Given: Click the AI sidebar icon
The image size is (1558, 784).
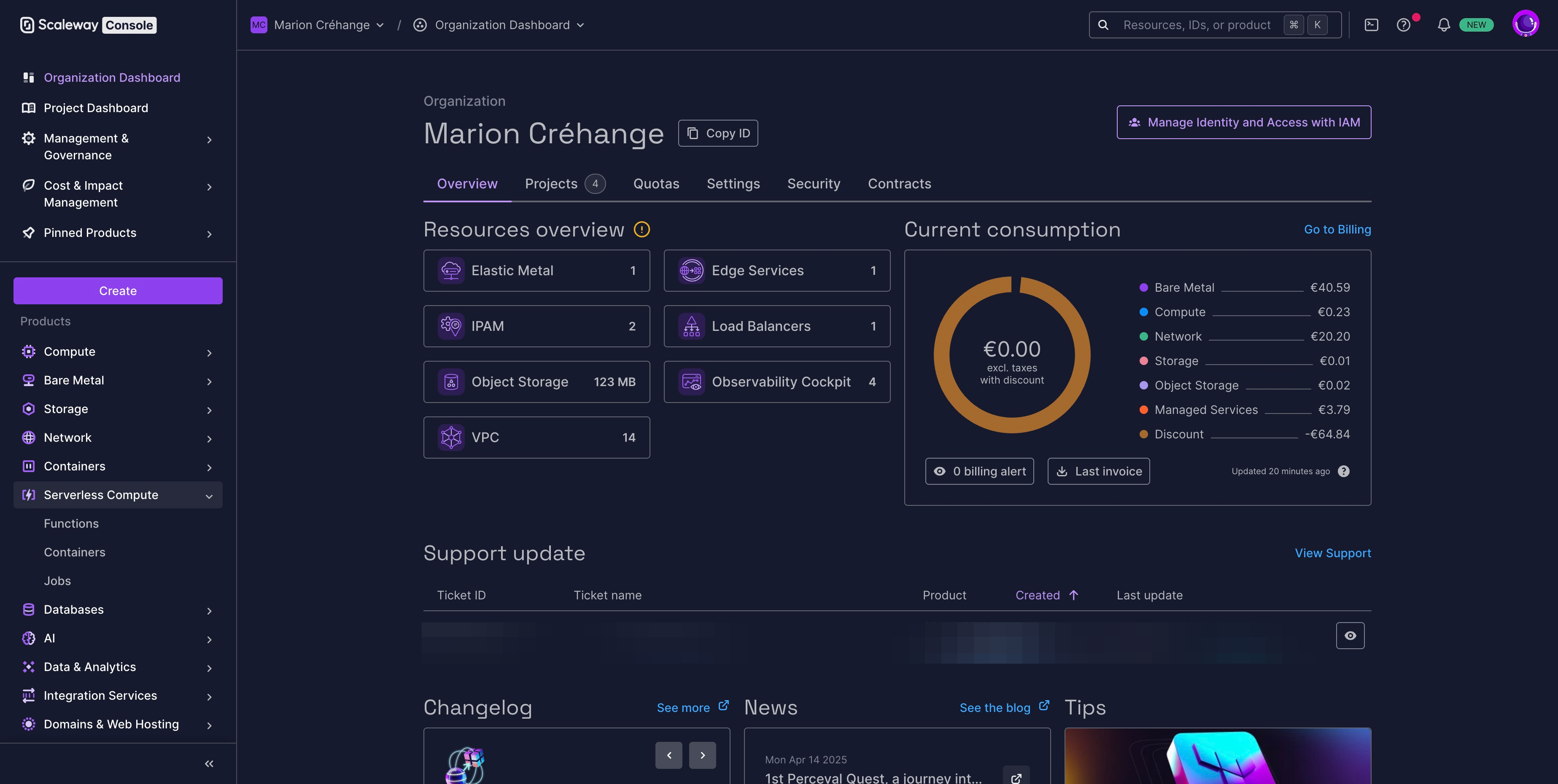Looking at the screenshot, I should (28, 638).
